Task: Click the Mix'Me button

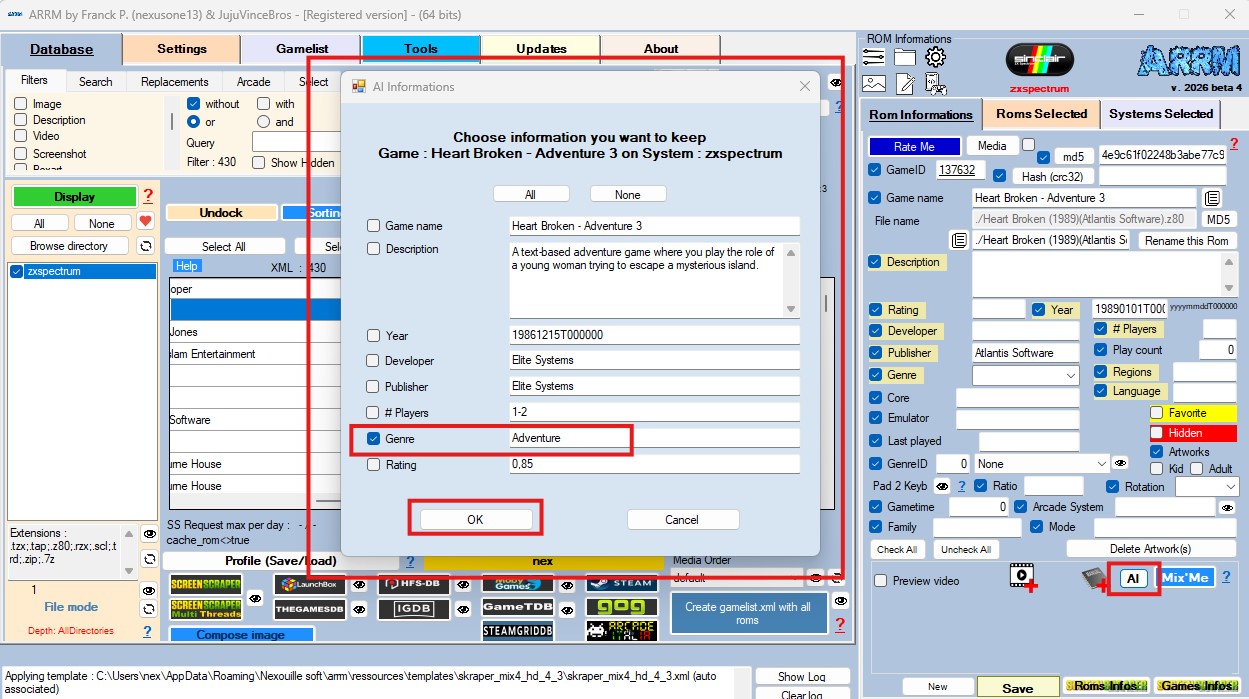Action: (1185, 578)
